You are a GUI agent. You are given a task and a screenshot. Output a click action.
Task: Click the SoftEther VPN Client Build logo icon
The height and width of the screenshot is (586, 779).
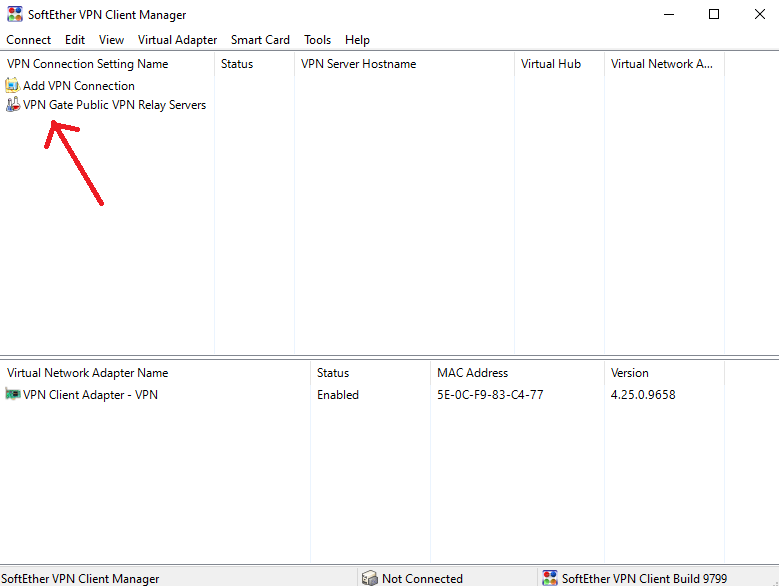pyautogui.click(x=550, y=578)
